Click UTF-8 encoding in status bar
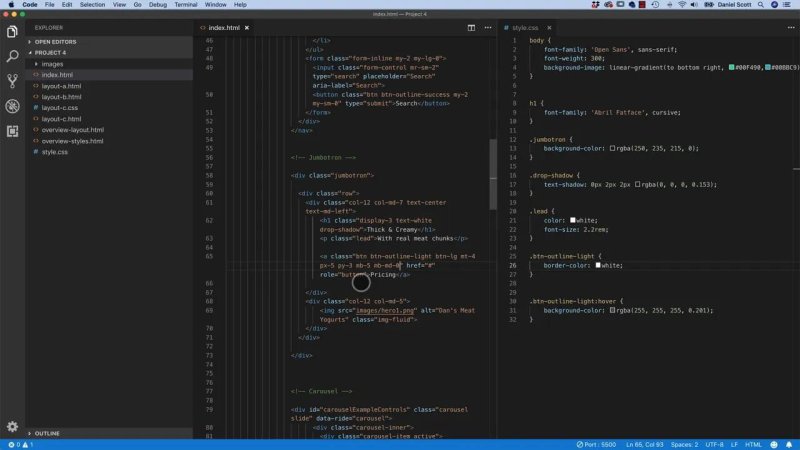Screen dimensions: 800x450 coord(714,445)
